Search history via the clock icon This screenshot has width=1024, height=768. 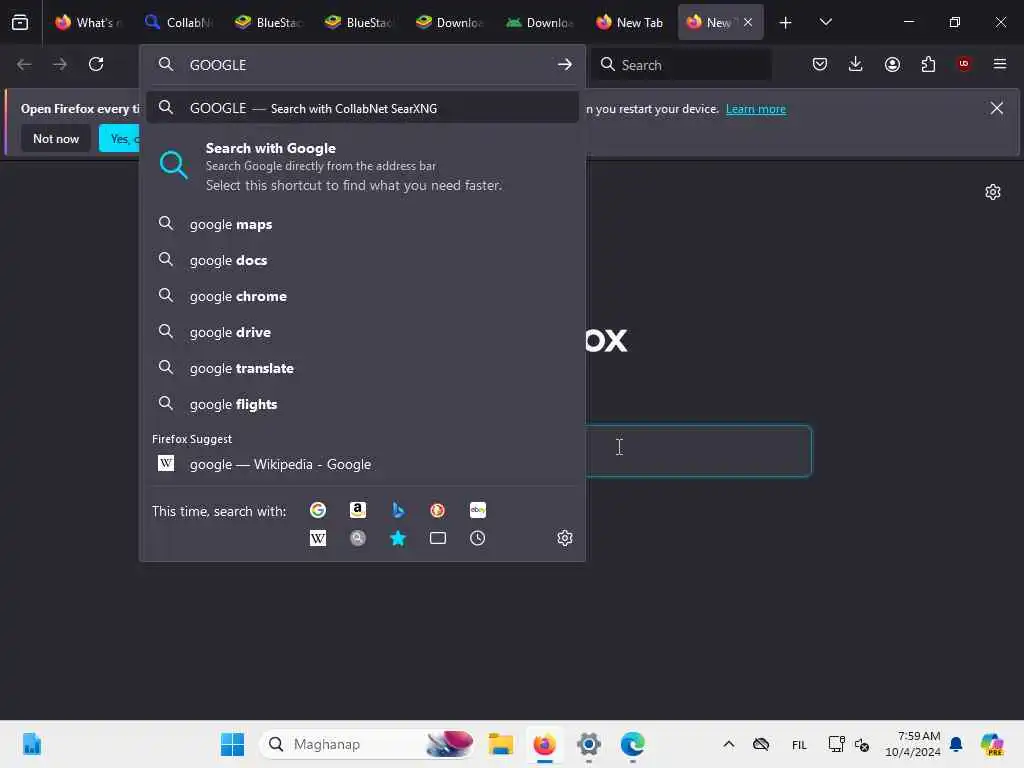pos(477,538)
